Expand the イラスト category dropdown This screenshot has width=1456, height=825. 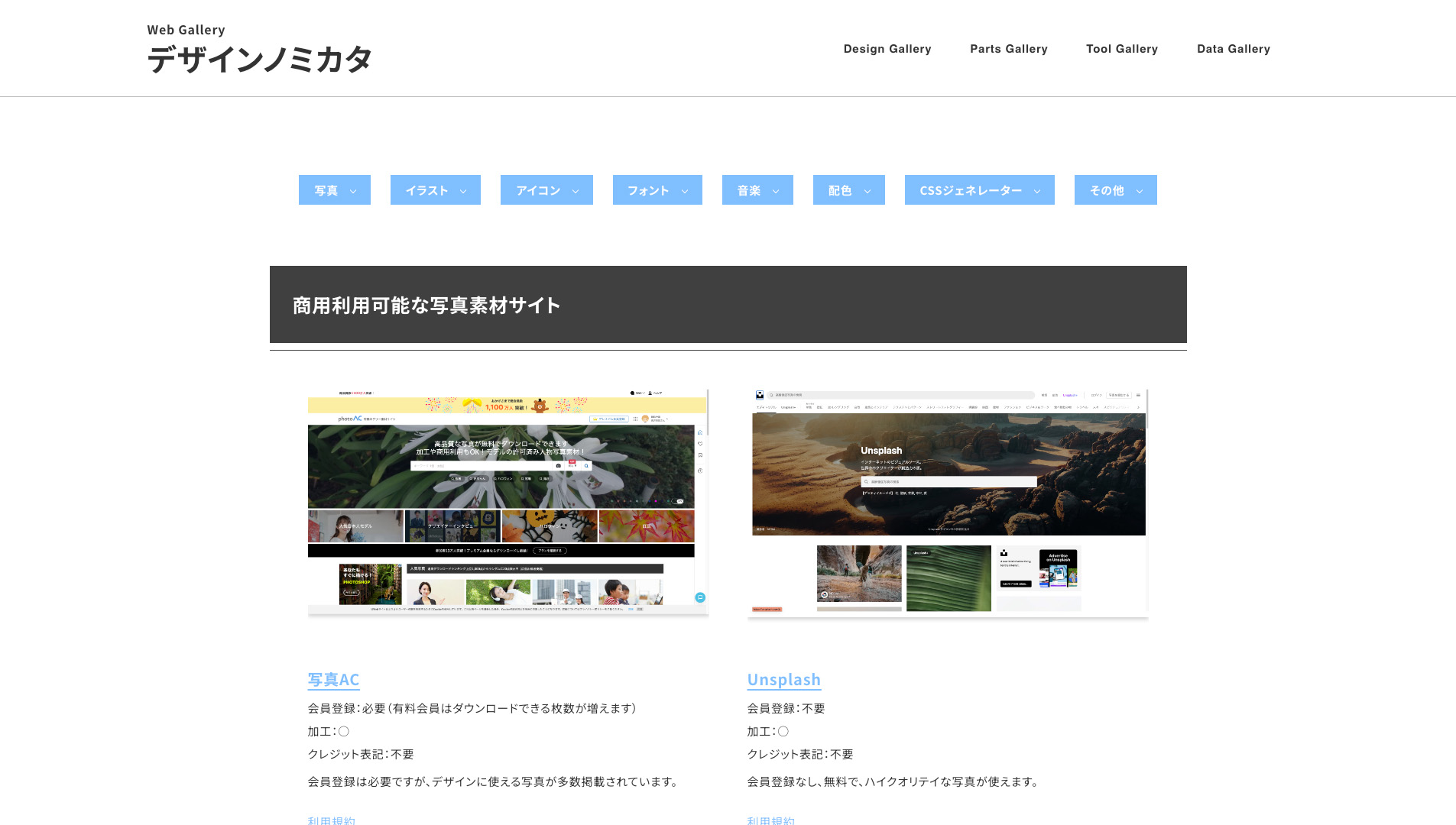tap(435, 190)
